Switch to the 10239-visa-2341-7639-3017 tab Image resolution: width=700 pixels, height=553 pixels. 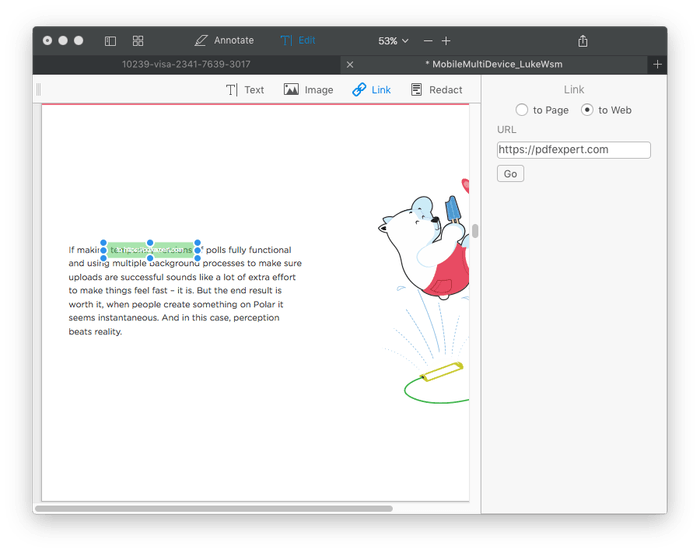point(186,64)
